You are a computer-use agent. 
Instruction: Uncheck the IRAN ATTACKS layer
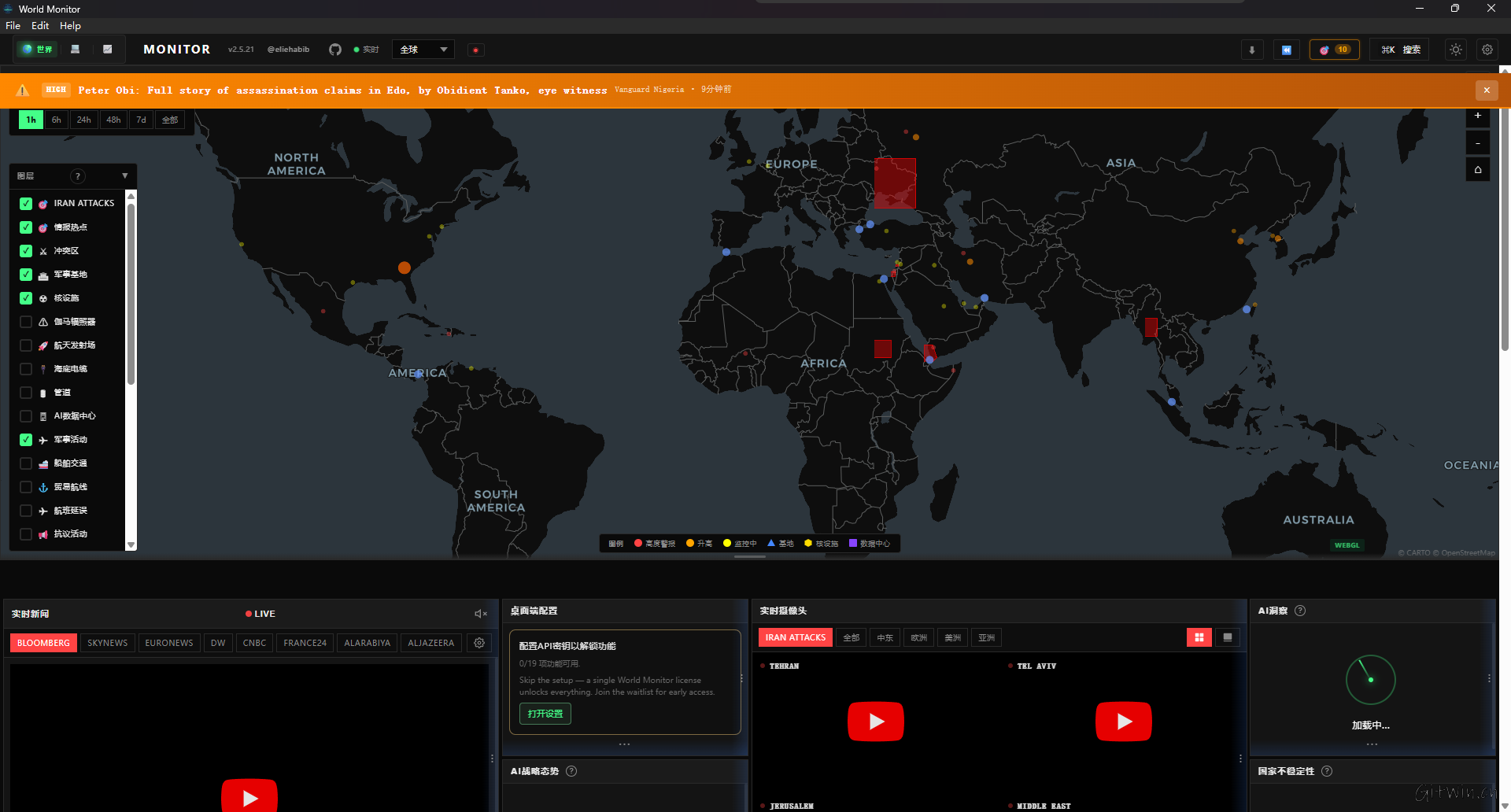click(26, 204)
